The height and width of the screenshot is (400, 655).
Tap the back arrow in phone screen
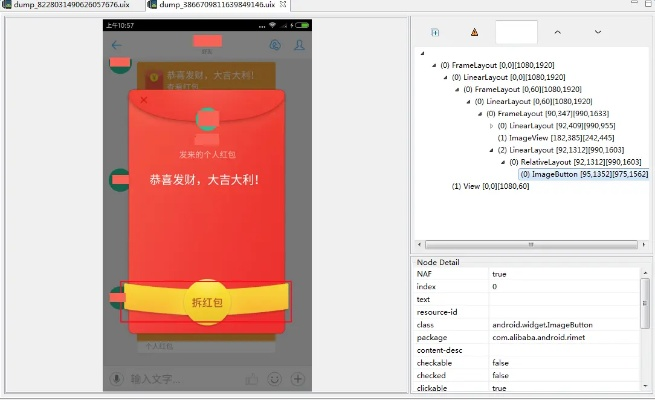coord(117,45)
